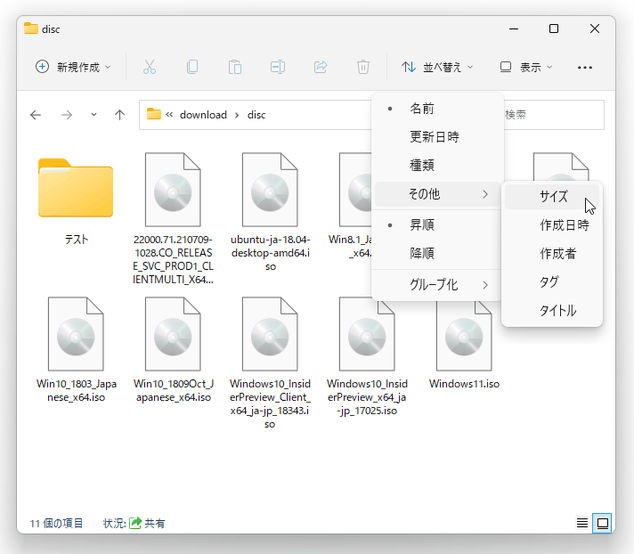Select 作成日時 in the submenu
634x554 pixels.
(x=552, y=225)
